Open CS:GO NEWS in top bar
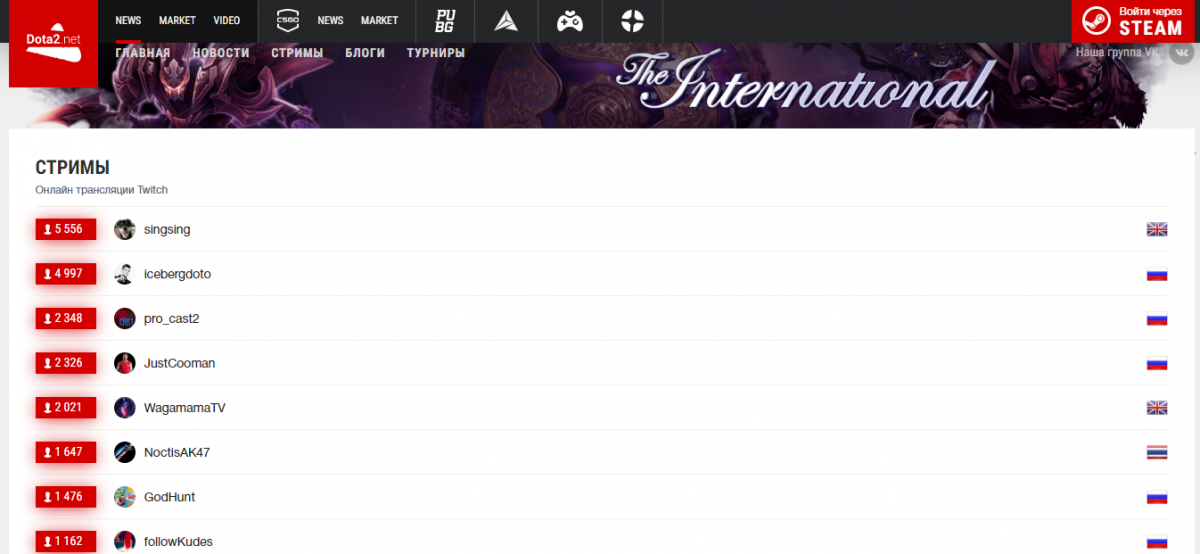Image resolution: width=1200 pixels, height=554 pixels. click(330, 20)
